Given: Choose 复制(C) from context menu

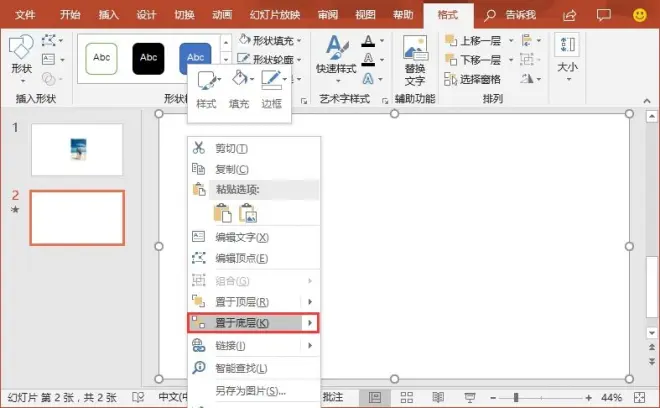Looking at the screenshot, I should (x=254, y=169).
